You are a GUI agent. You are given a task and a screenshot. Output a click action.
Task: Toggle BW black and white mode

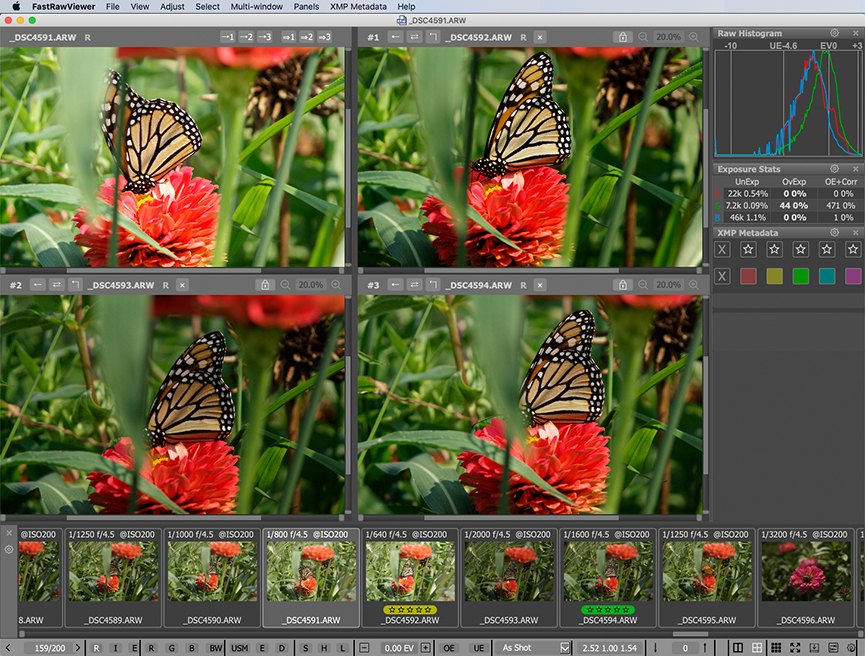[x=215, y=648]
